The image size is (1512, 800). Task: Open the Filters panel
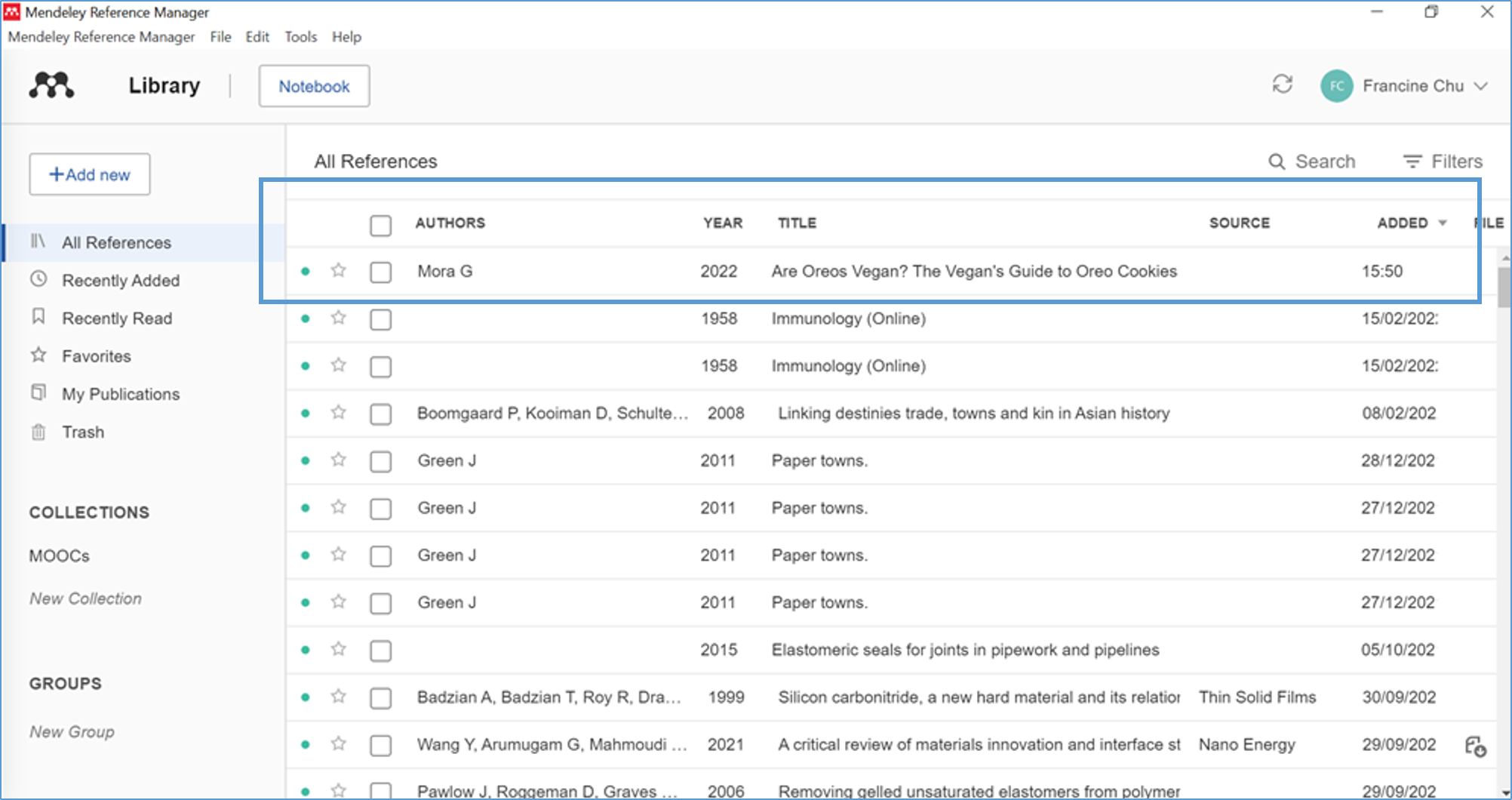(x=1442, y=161)
